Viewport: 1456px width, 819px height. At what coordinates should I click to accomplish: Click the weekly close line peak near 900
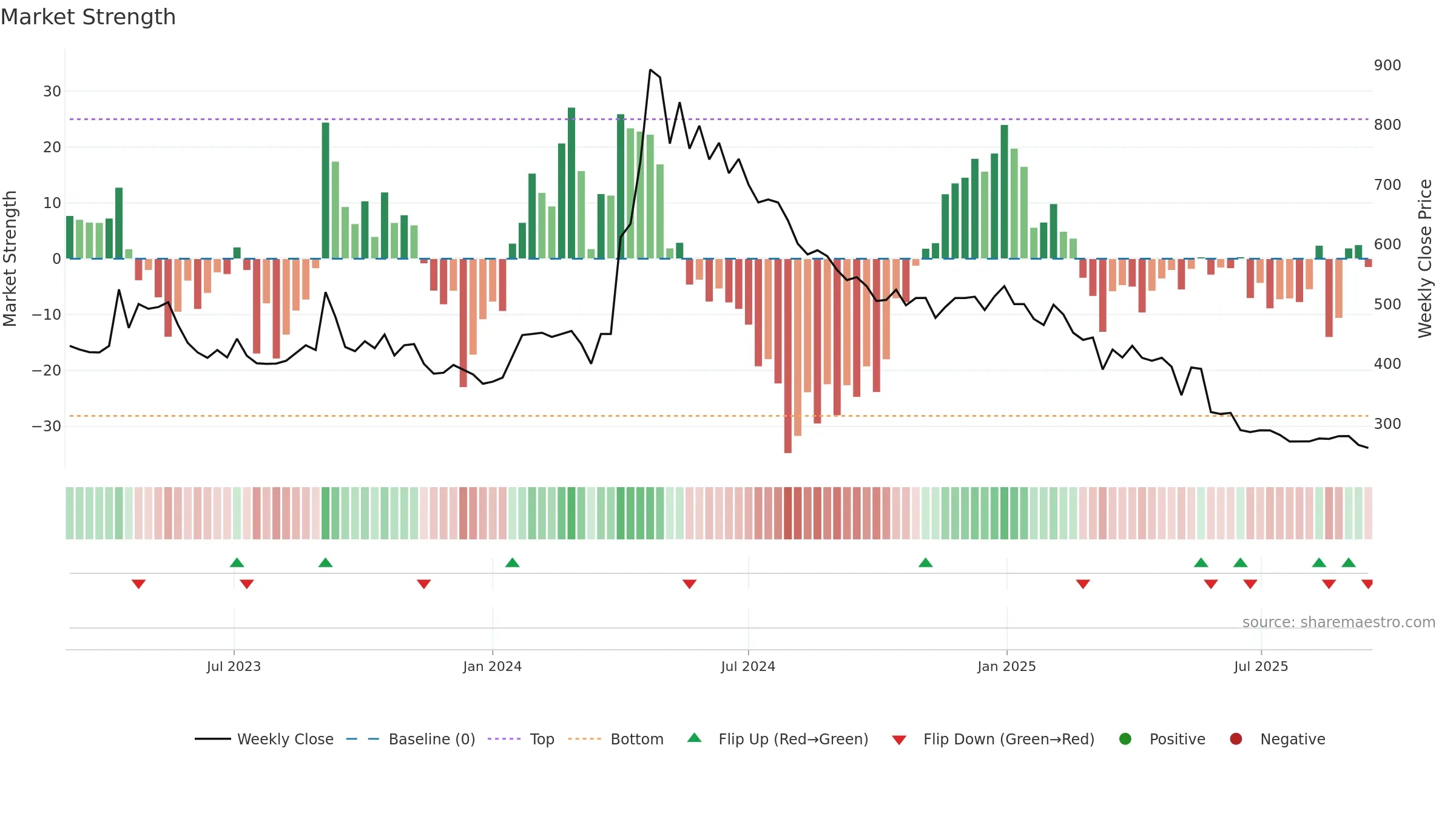coord(650,70)
